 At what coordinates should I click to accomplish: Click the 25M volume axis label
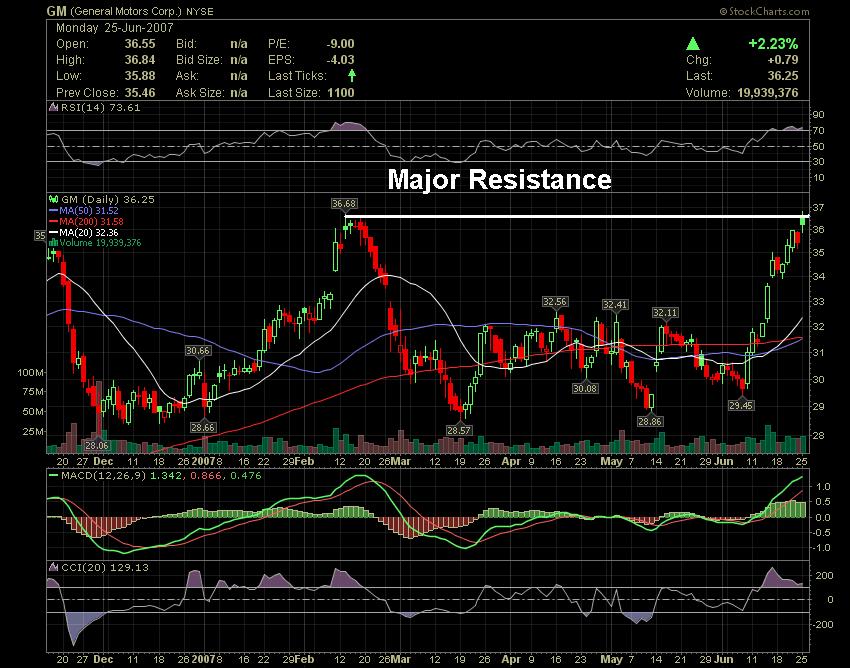pos(34,432)
